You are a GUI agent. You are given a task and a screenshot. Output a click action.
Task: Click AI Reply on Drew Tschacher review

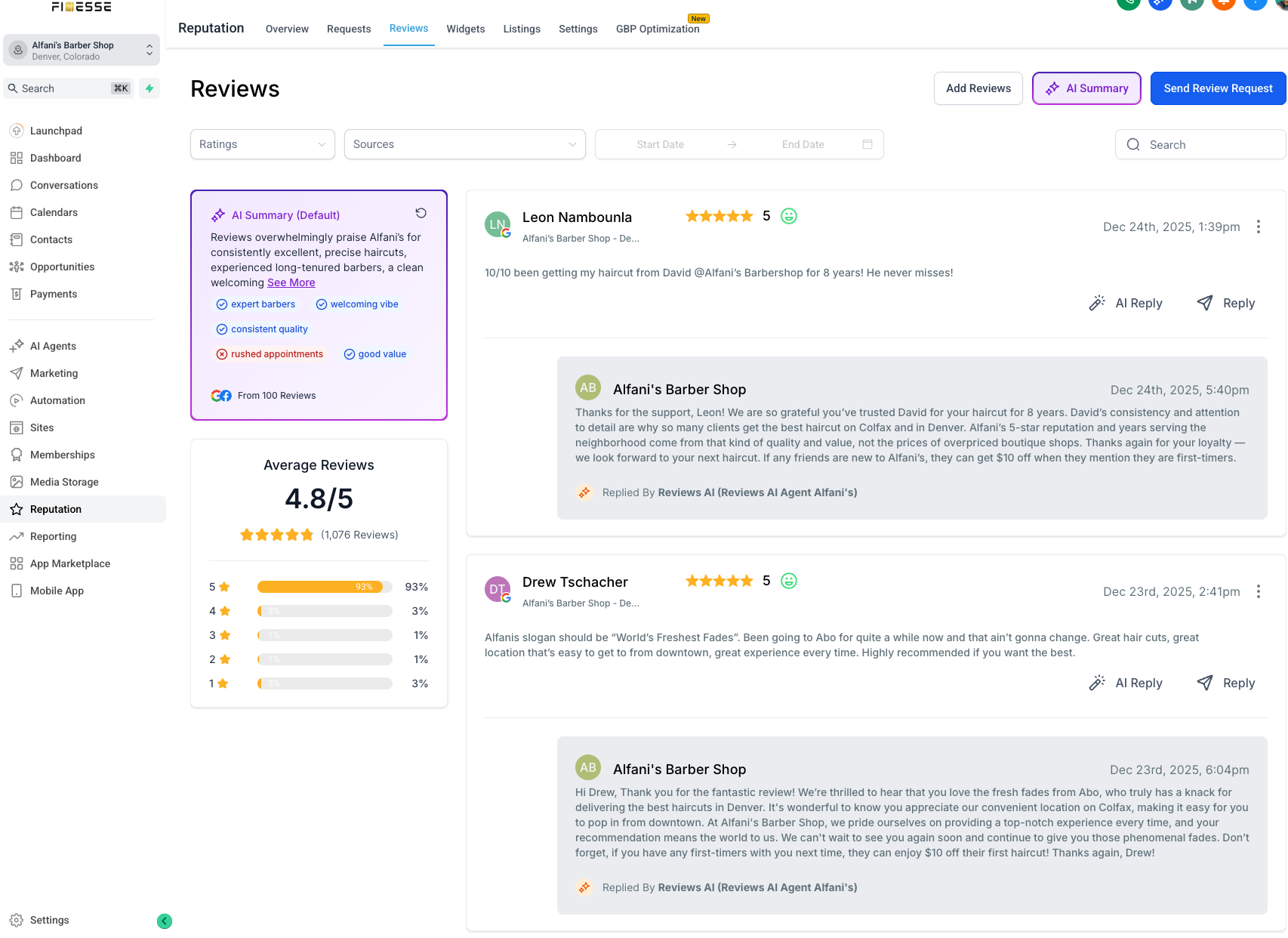(1126, 683)
